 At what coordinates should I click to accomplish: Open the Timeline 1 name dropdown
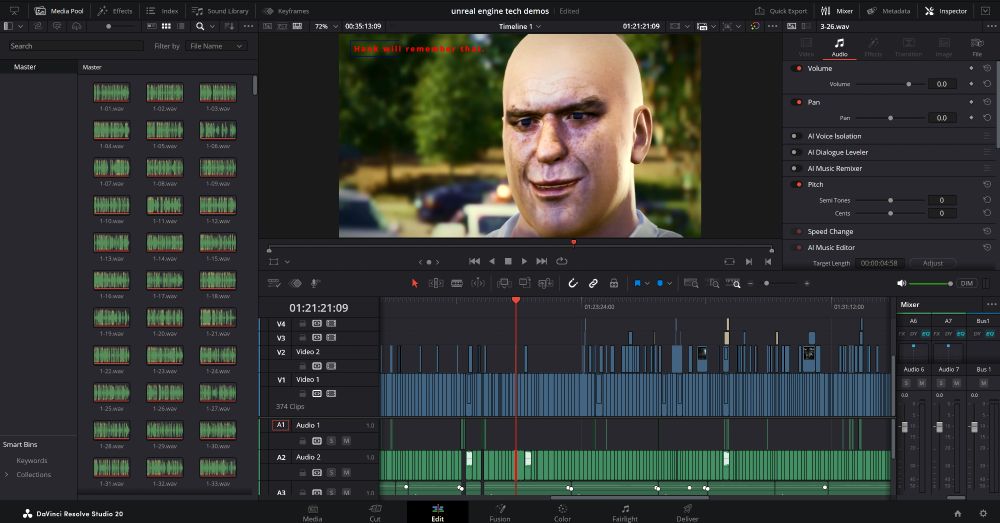(520, 26)
